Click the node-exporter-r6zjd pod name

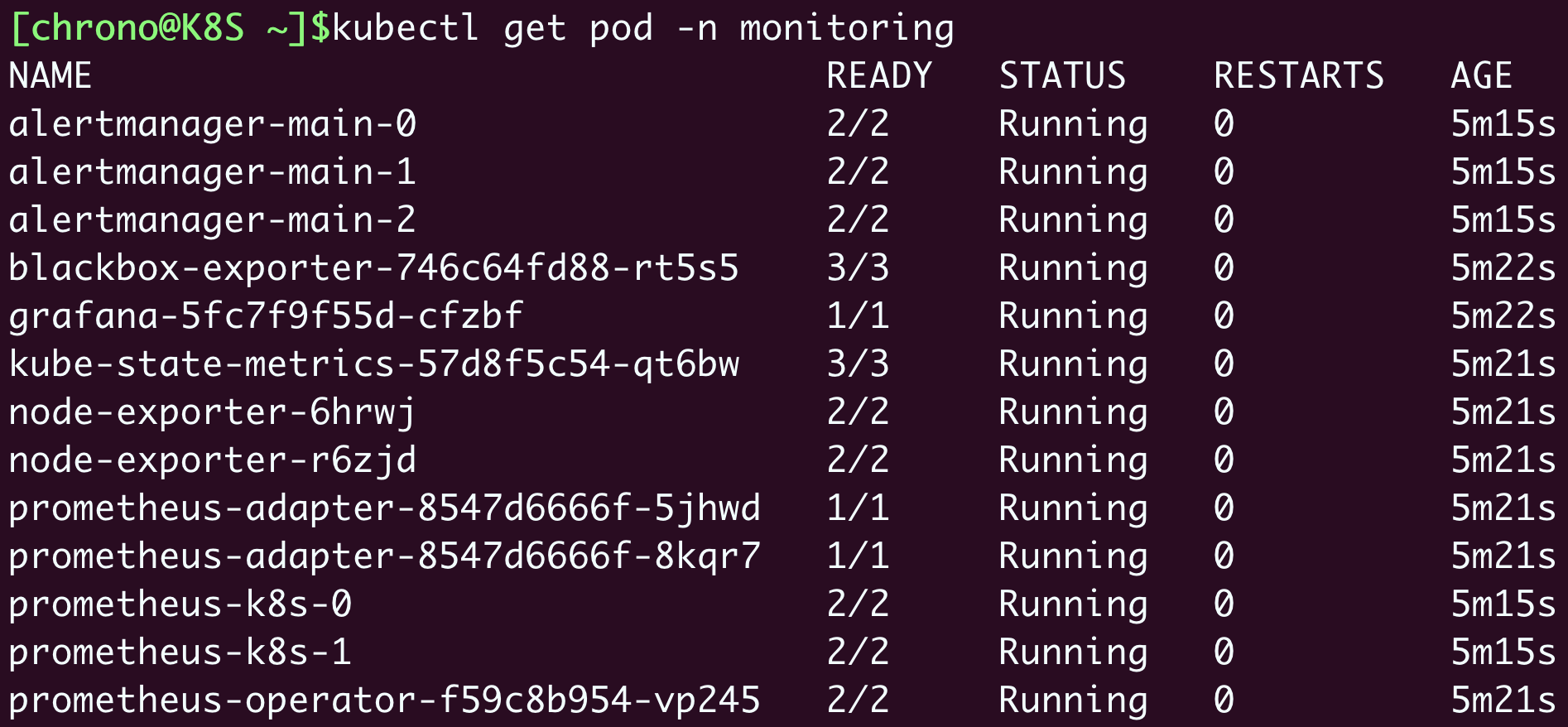coord(212,460)
